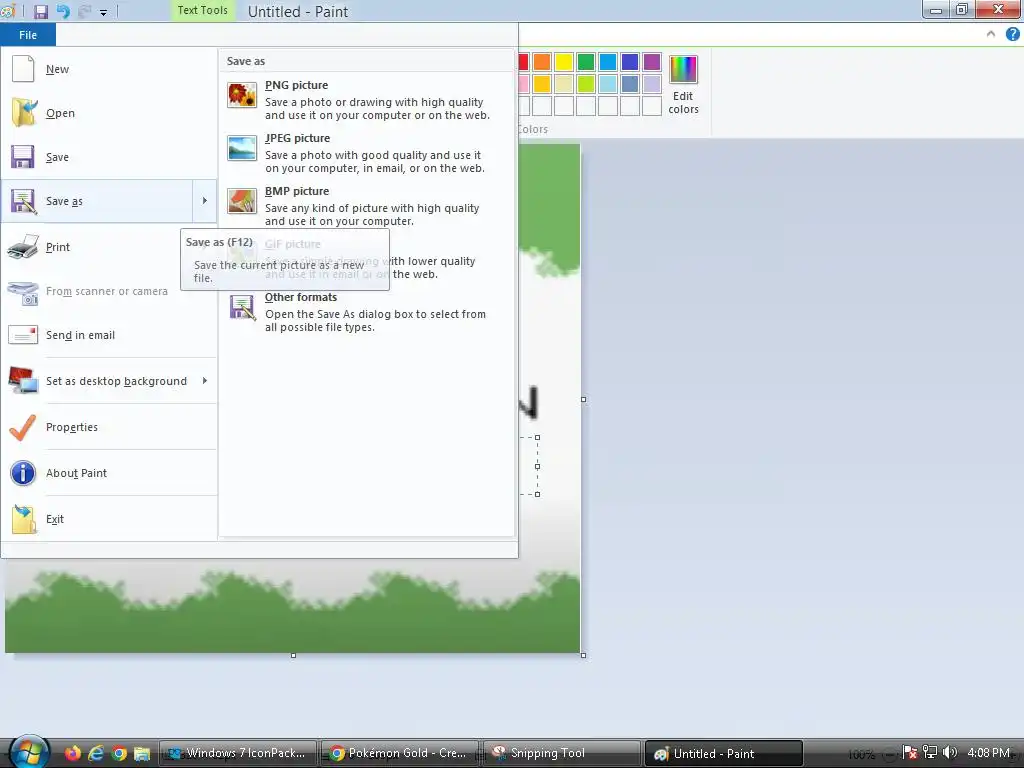
Task: Click the JPEG picture landscape icon
Action: point(242,148)
